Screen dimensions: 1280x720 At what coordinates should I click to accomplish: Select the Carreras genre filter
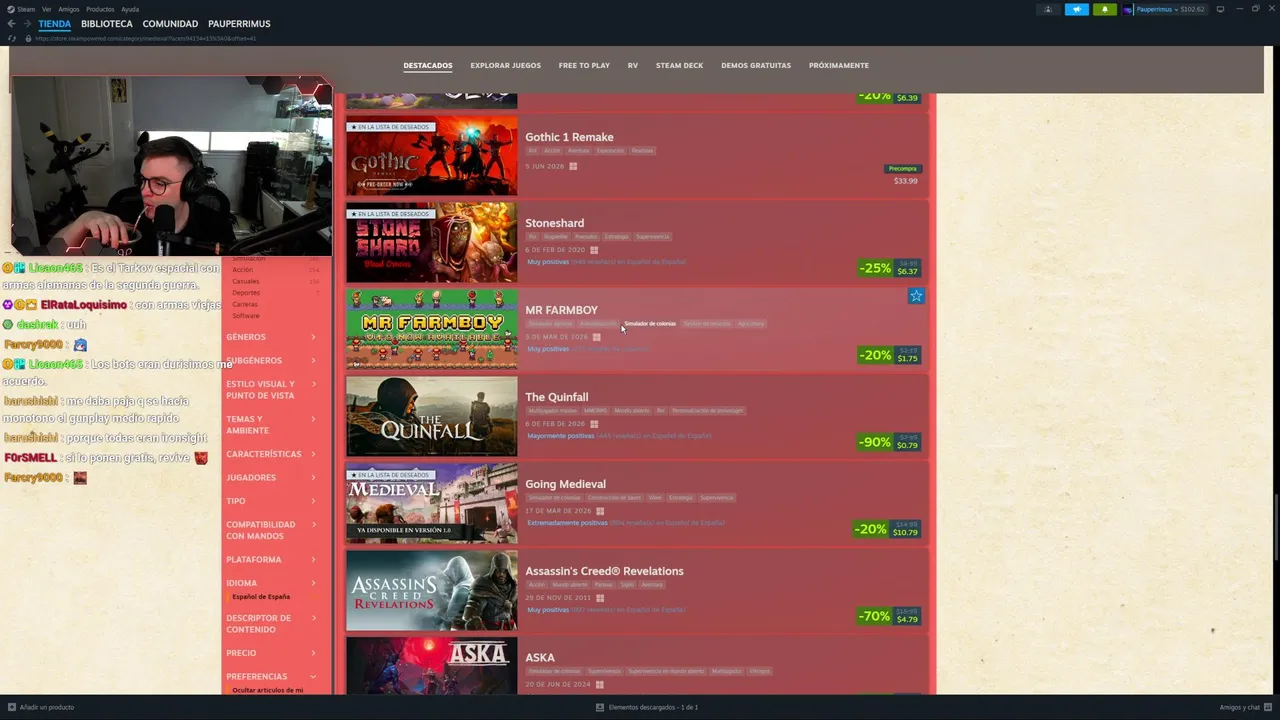(x=245, y=304)
